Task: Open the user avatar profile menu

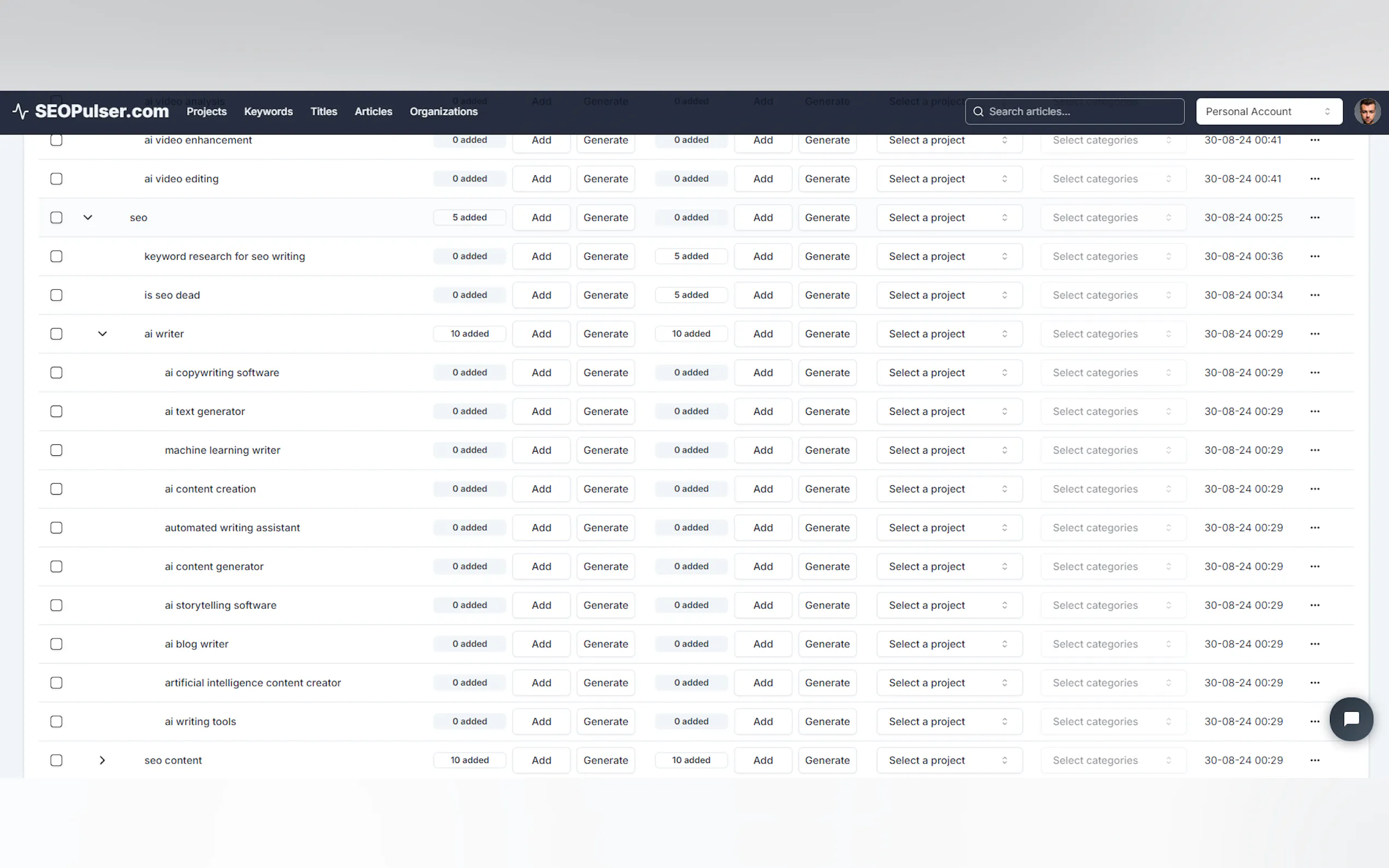Action: [x=1367, y=112]
